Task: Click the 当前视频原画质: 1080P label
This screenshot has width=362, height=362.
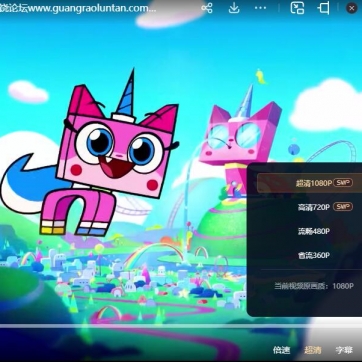Action: 314,286
